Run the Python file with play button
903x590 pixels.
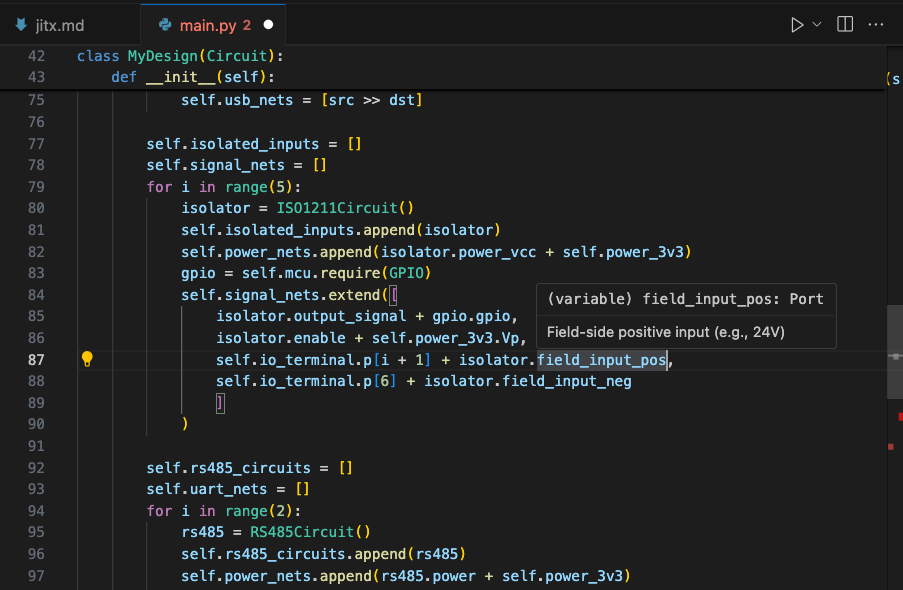797,24
